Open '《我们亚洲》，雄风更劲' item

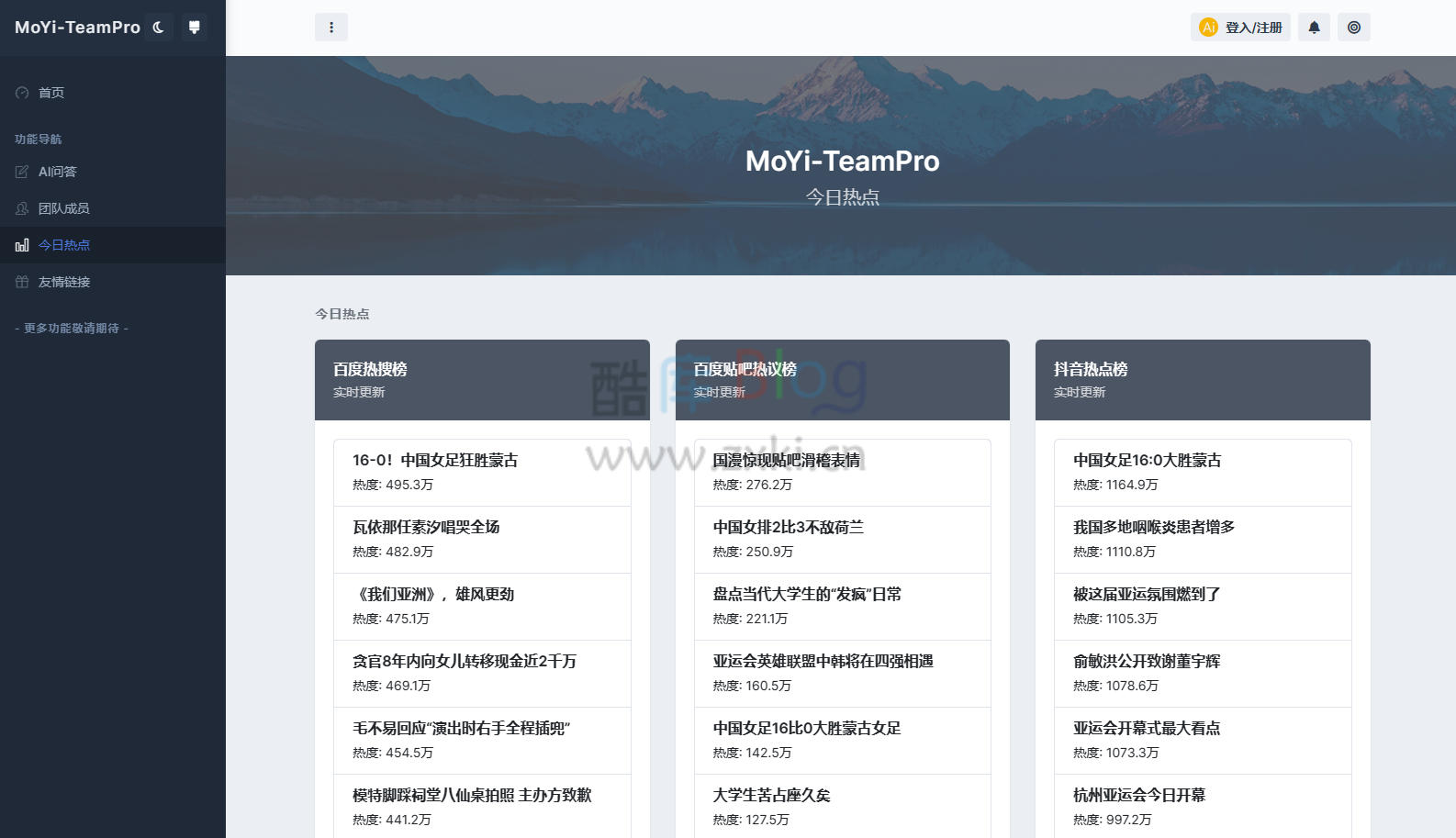482,607
